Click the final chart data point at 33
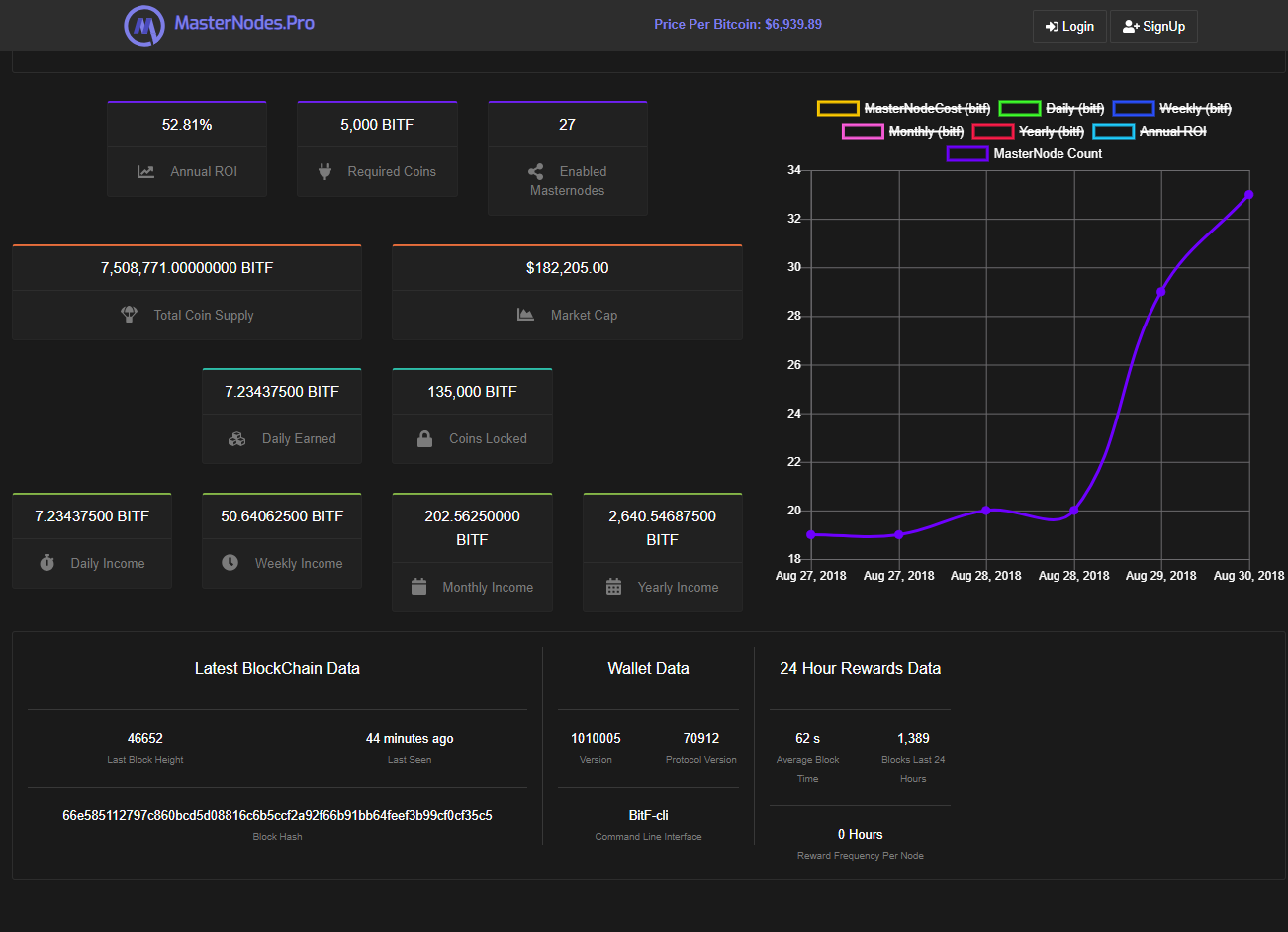This screenshot has width=1288, height=932. pyautogui.click(x=1248, y=195)
